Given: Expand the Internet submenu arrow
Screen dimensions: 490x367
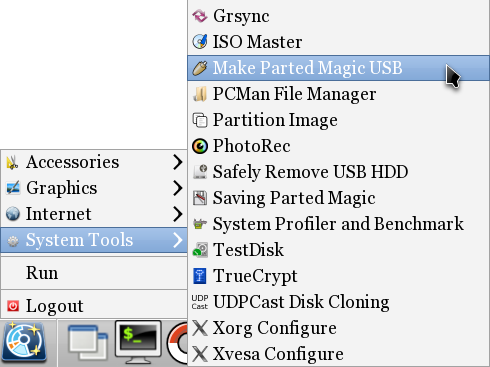Looking at the screenshot, I should tap(178, 214).
